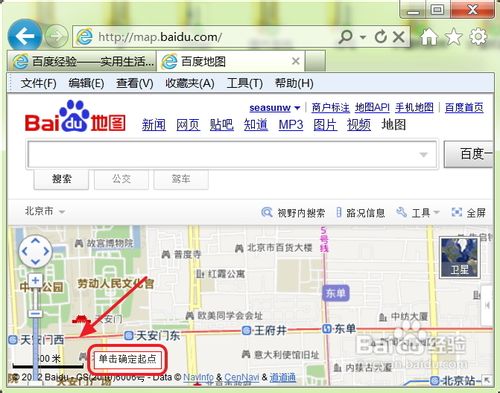
Task: Switch map to 全屏 mode
Action: click(x=468, y=212)
